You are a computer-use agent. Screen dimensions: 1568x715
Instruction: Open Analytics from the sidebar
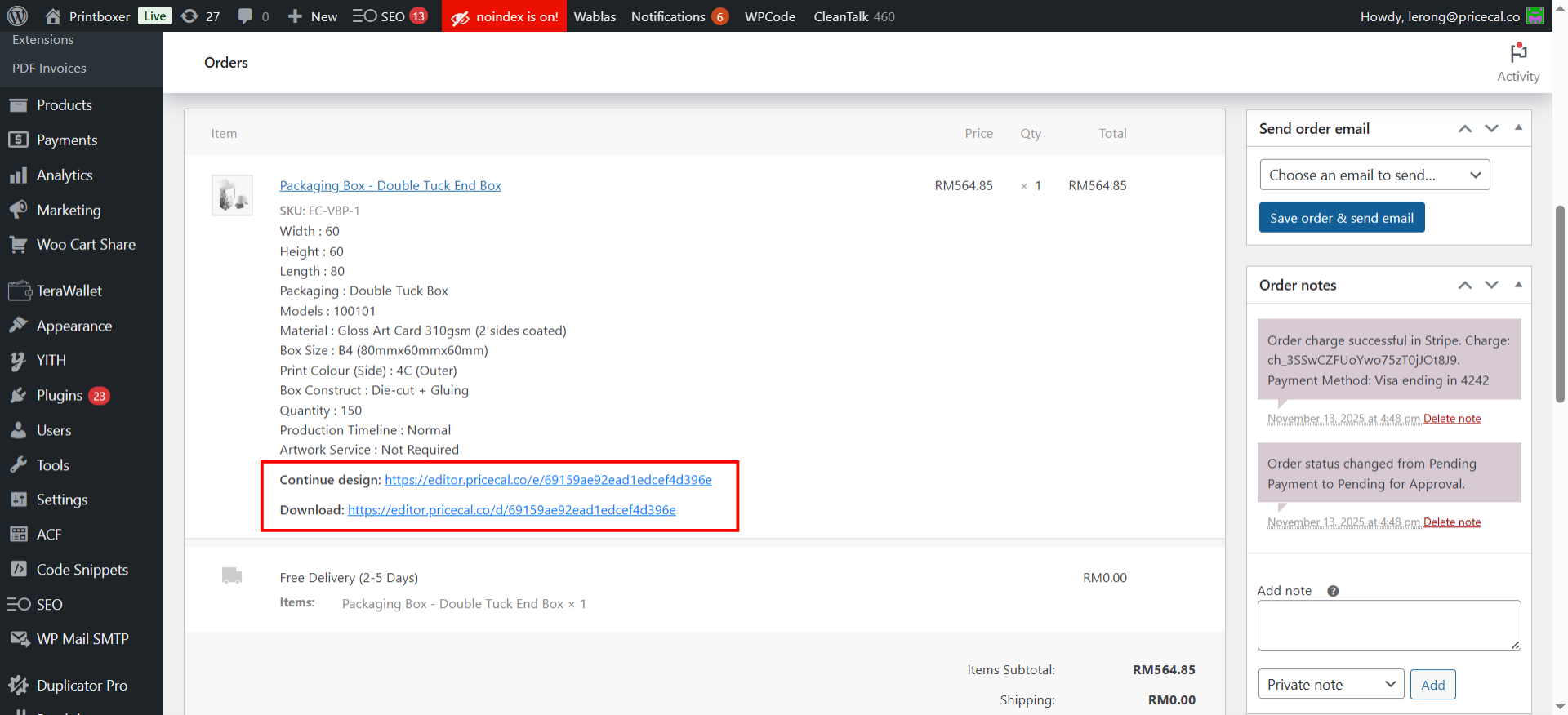click(65, 175)
